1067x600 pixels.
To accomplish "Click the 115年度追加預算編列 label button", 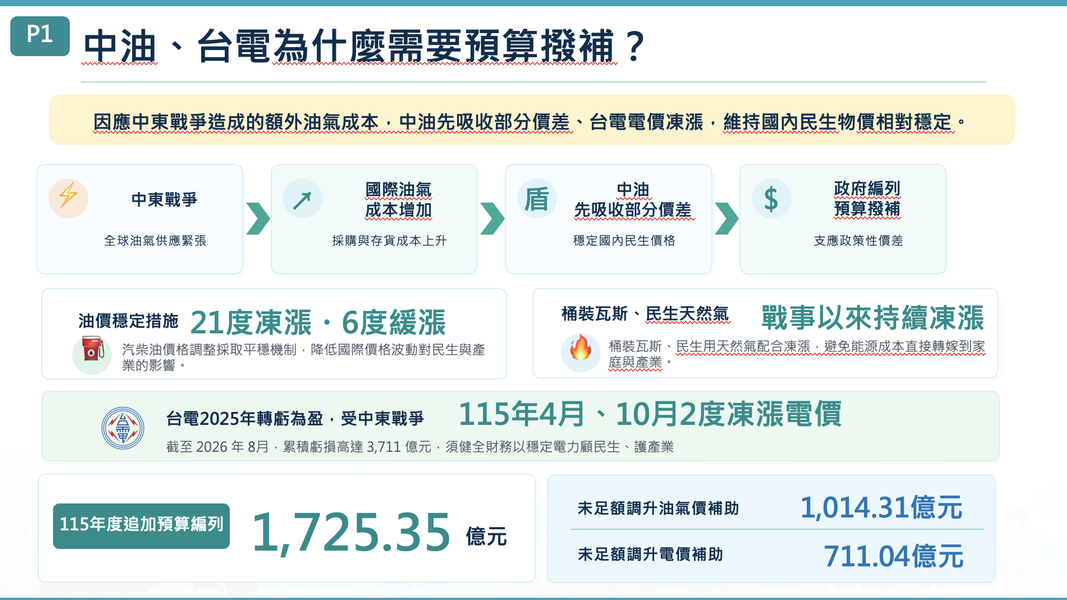I will pos(142,525).
